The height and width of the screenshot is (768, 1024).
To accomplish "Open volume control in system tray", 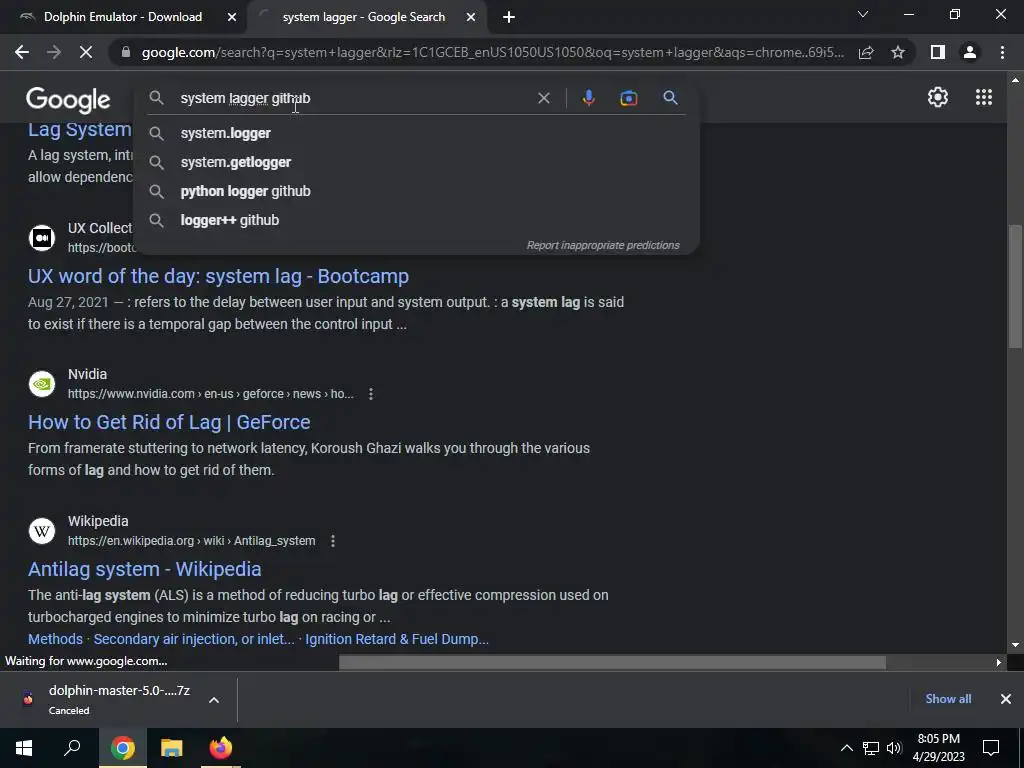I will (x=894, y=748).
